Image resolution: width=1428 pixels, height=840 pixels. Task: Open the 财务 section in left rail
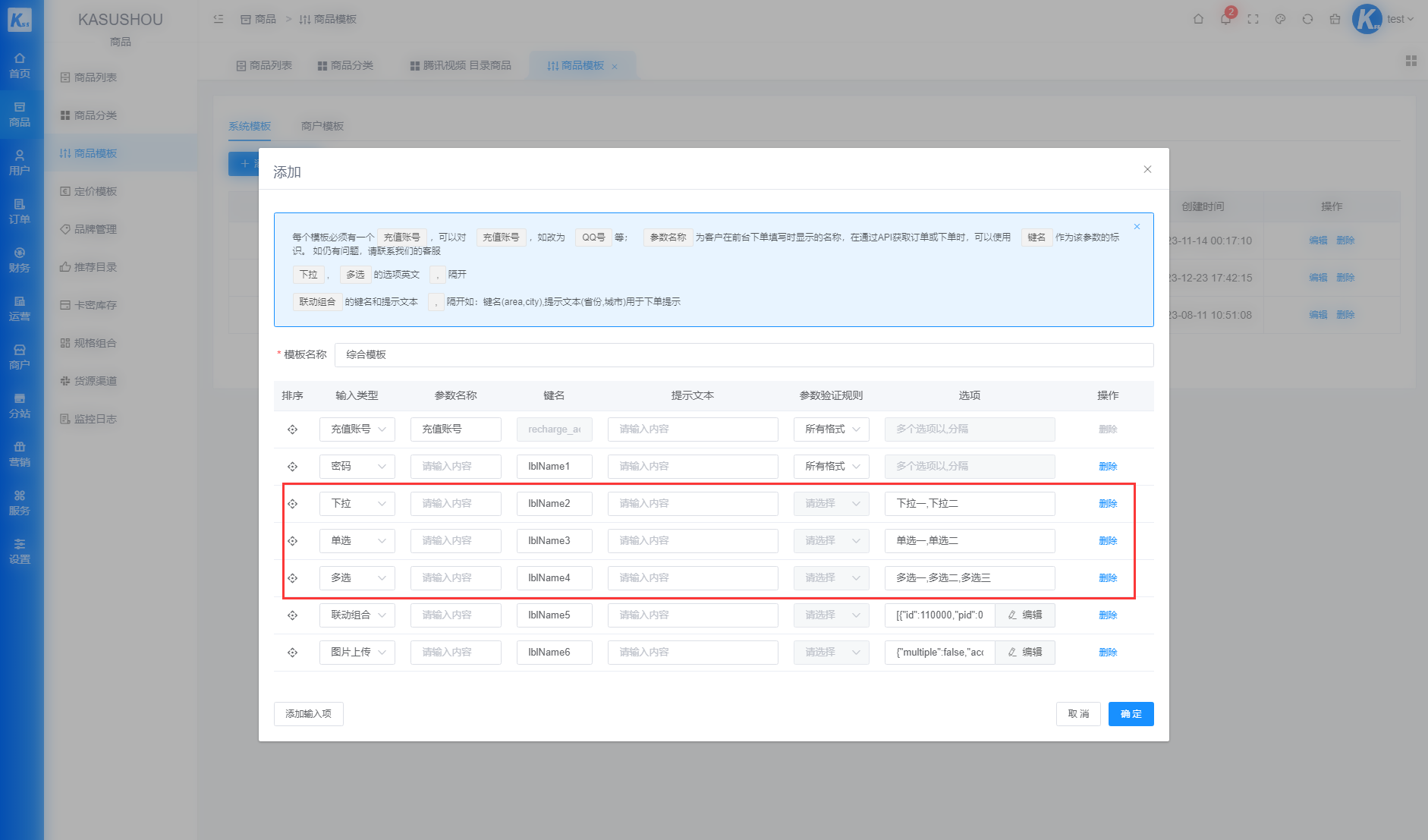click(x=20, y=260)
